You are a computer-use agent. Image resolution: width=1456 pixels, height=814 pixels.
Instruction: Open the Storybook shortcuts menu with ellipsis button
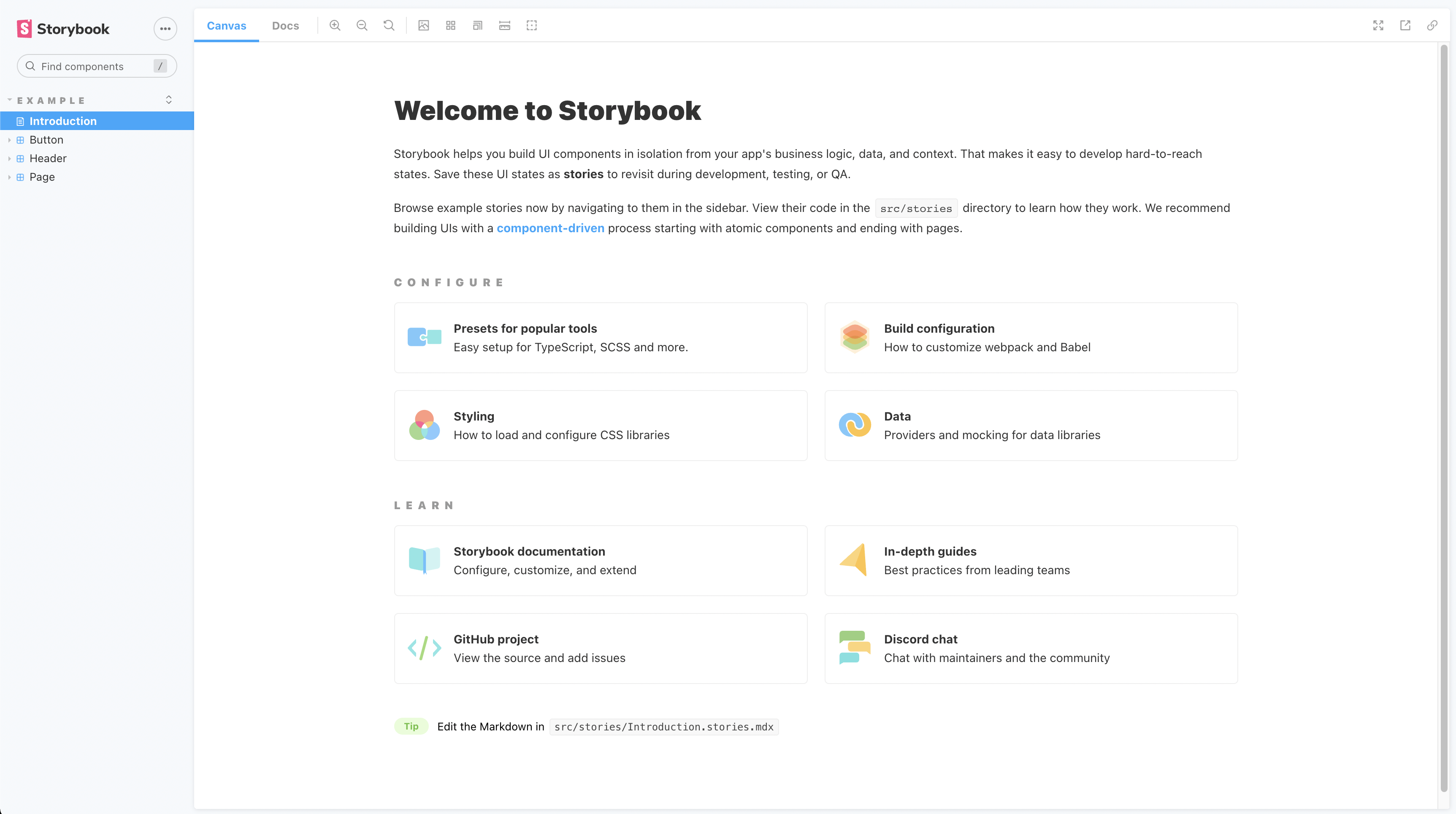(x=165, y=28)
